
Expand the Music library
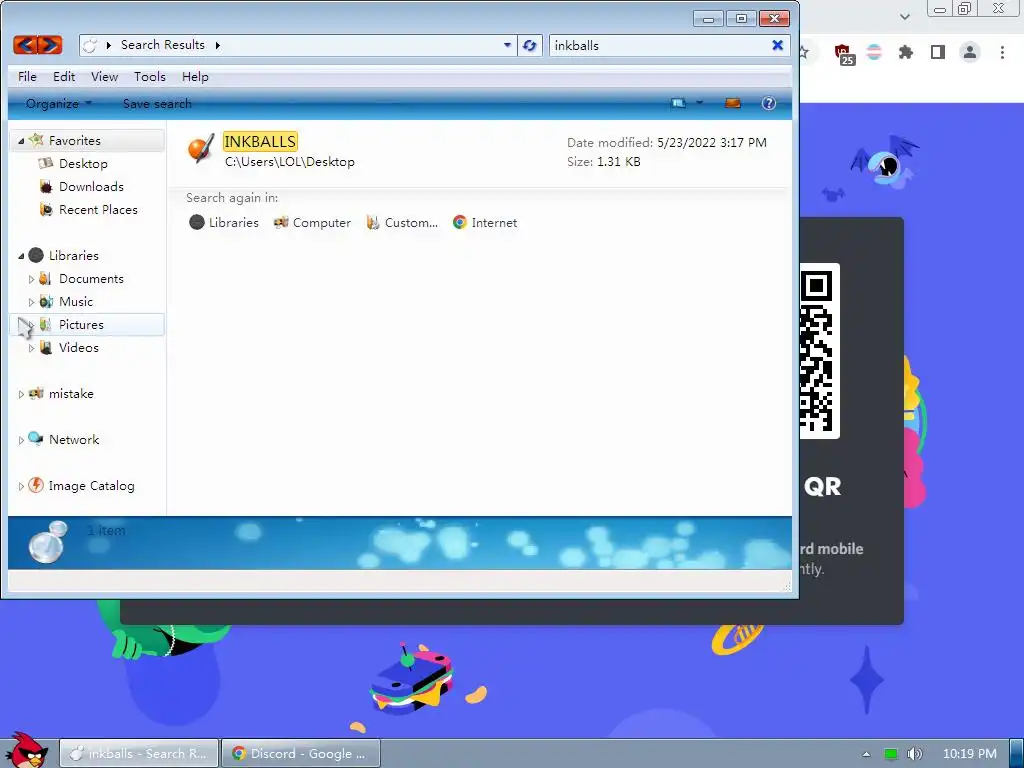point(31,302)
